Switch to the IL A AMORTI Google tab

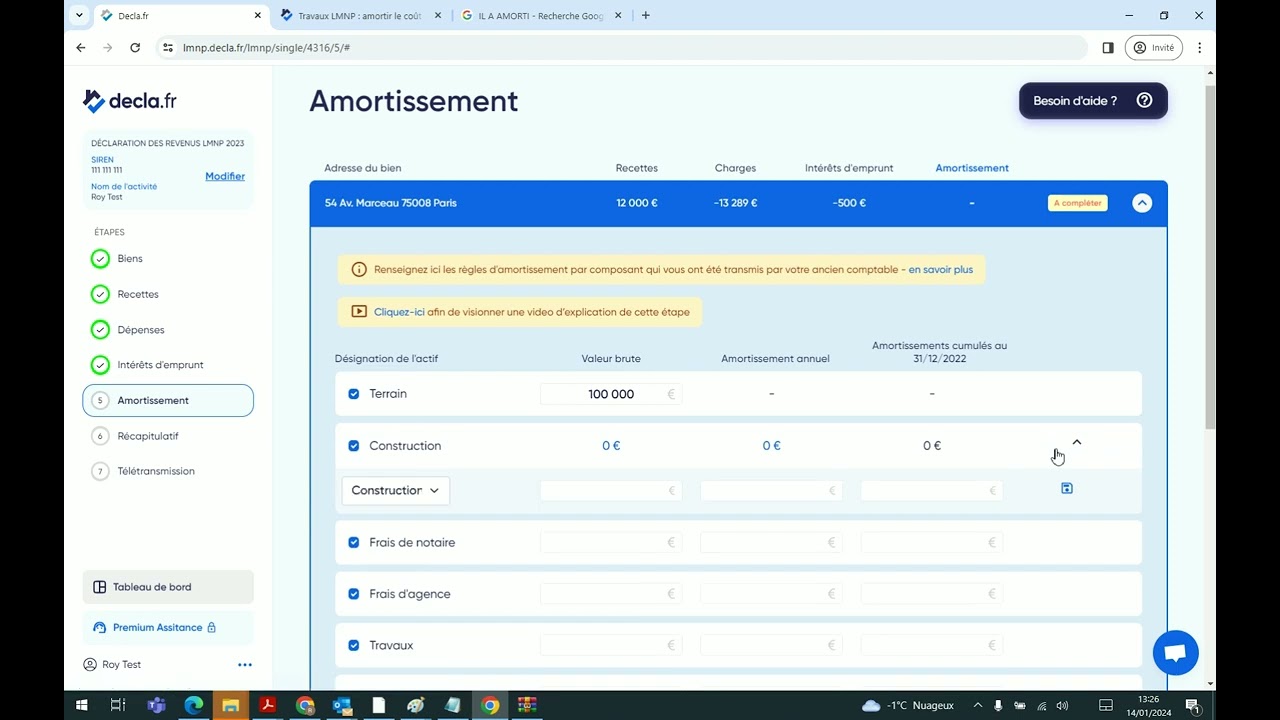click(x=540, y=15)
